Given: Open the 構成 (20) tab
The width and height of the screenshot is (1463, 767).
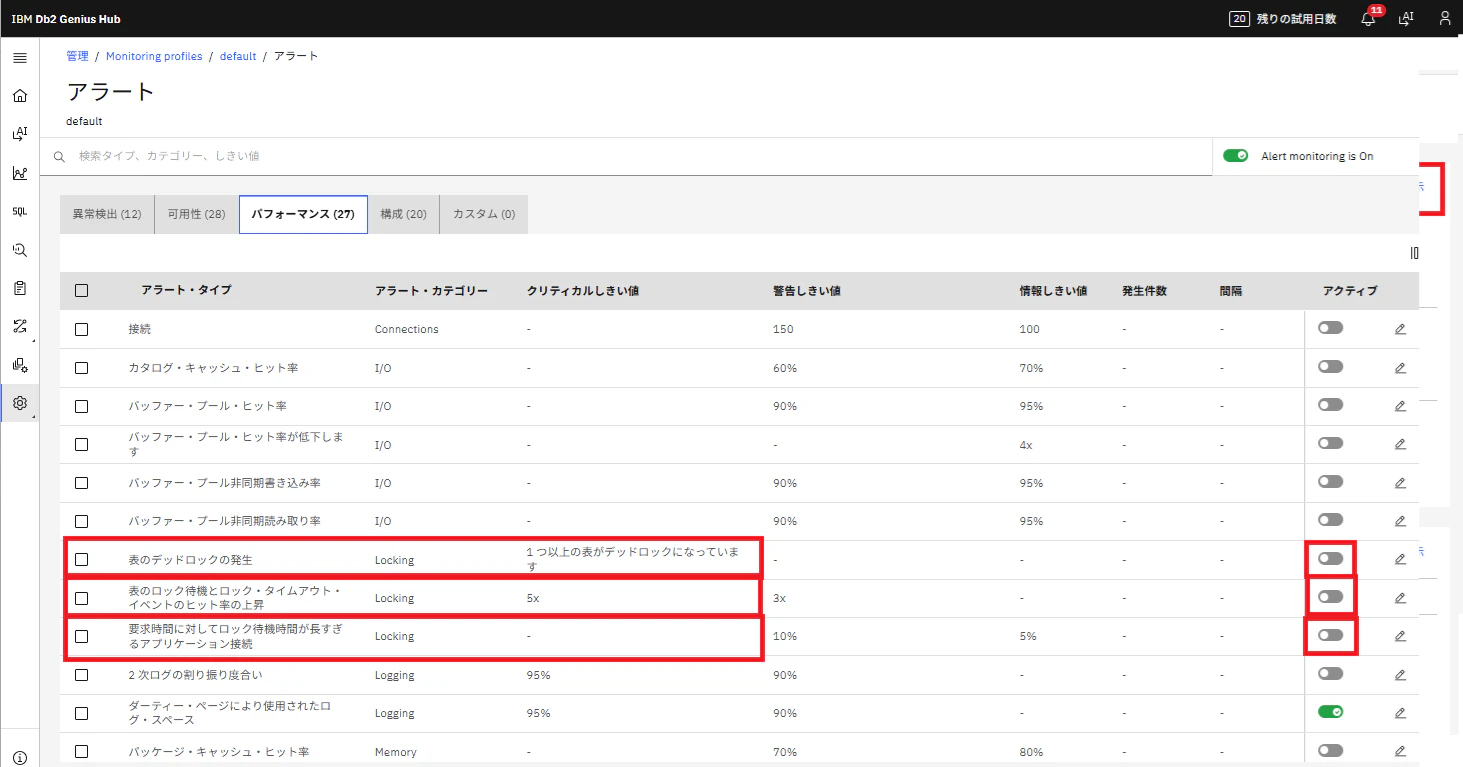Looking at the screenshot, I should pos(404,214).
